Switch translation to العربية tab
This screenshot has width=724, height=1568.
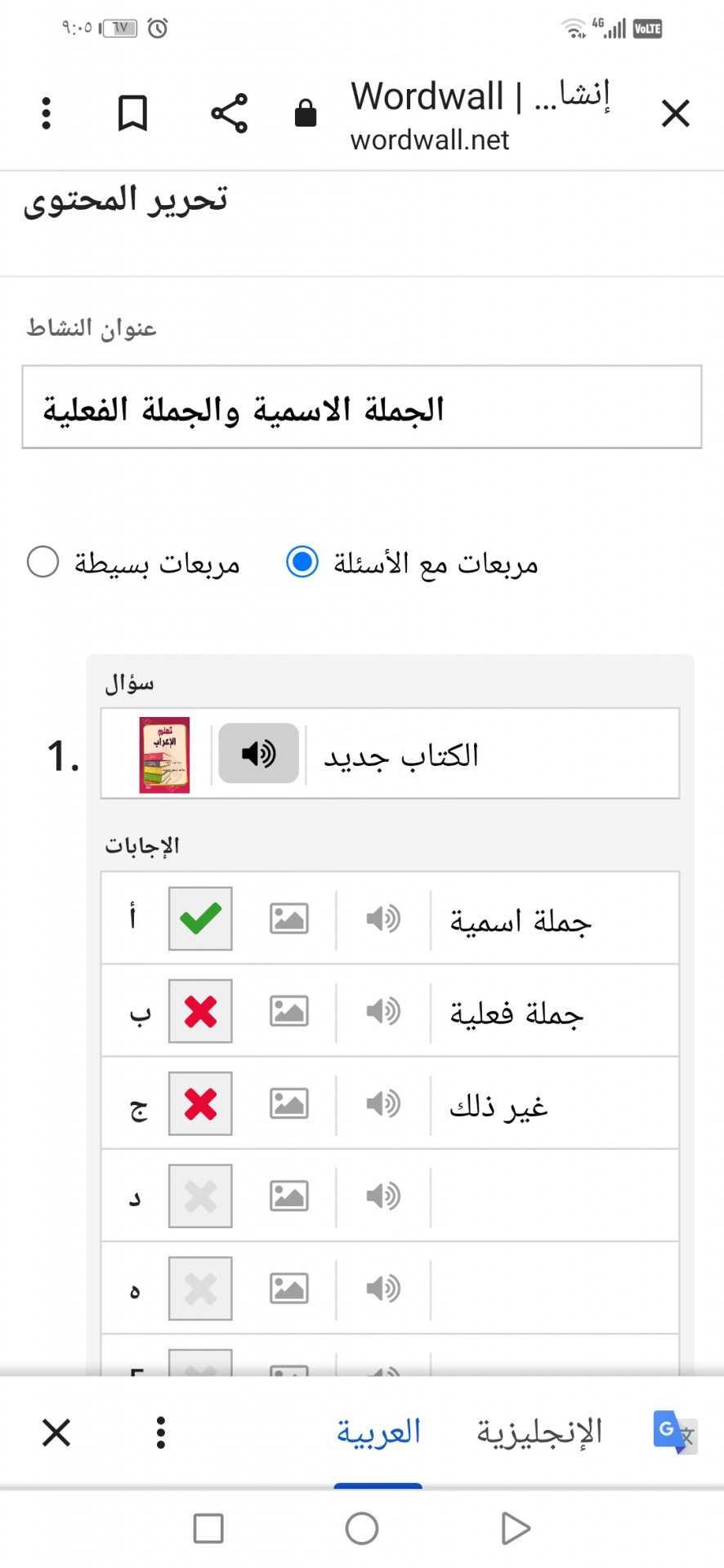click(x=378, y=1432)
